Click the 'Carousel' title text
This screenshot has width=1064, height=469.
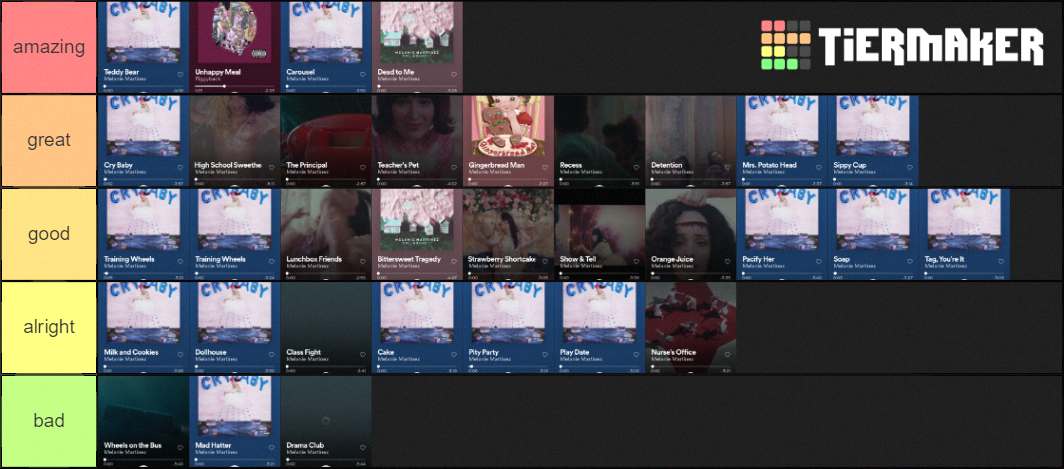pyautogui.click(x=299, y=71)
